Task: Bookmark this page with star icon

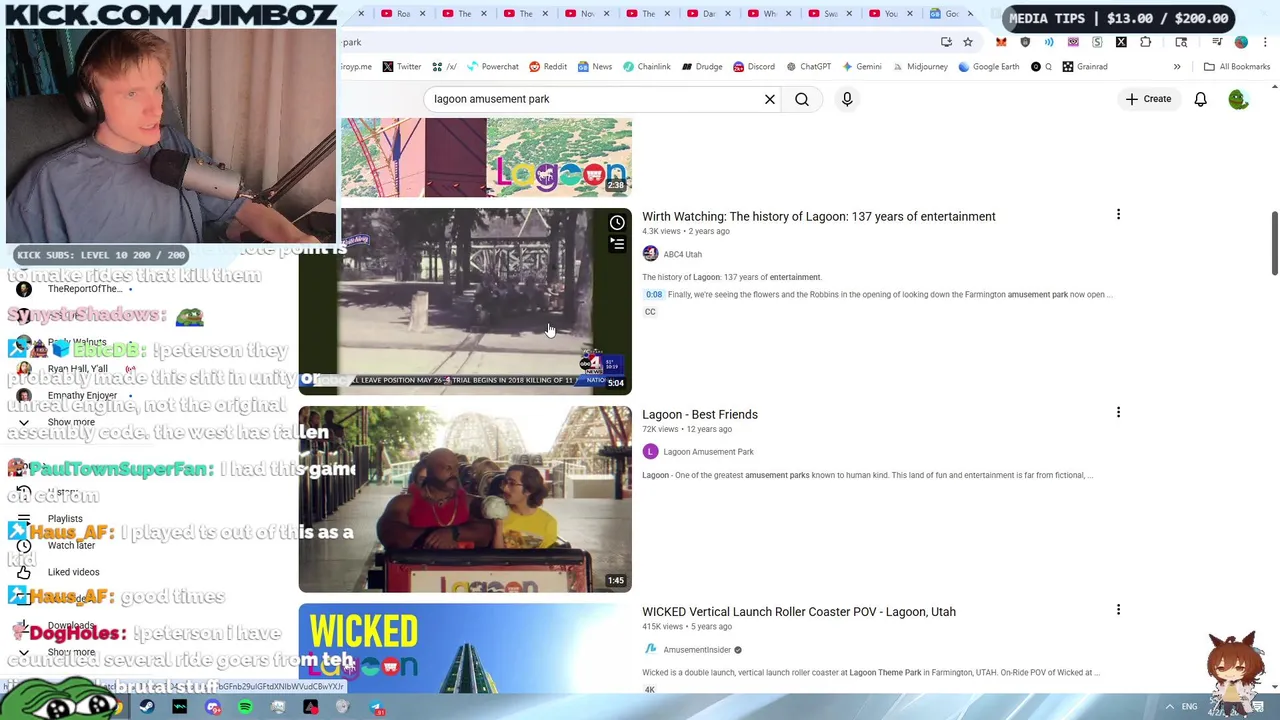Action: (x=968, y=42)
